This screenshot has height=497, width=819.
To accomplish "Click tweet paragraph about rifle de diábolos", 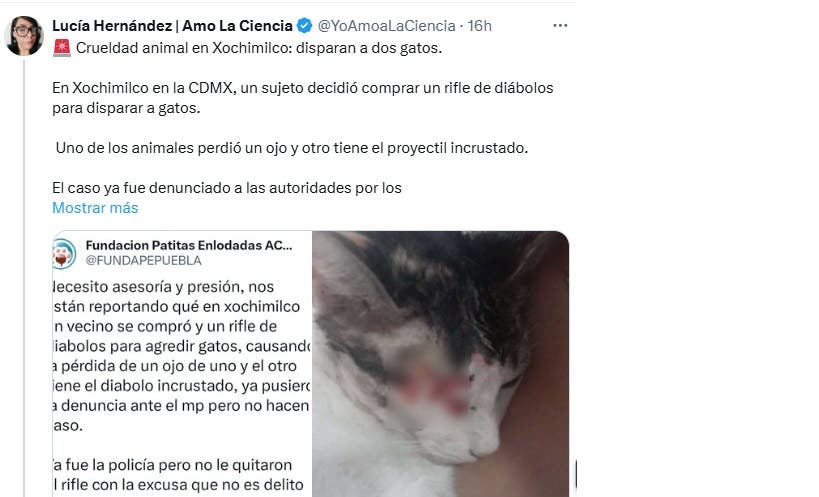I will tap(302, 98).
